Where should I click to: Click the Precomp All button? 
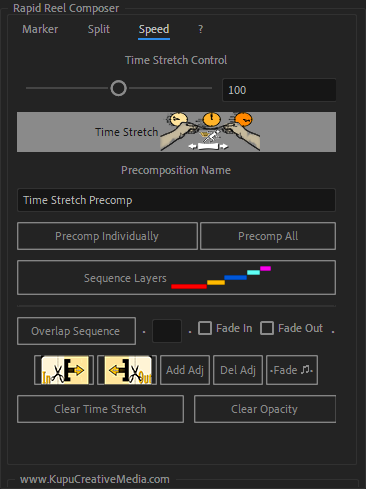(268, 236)
